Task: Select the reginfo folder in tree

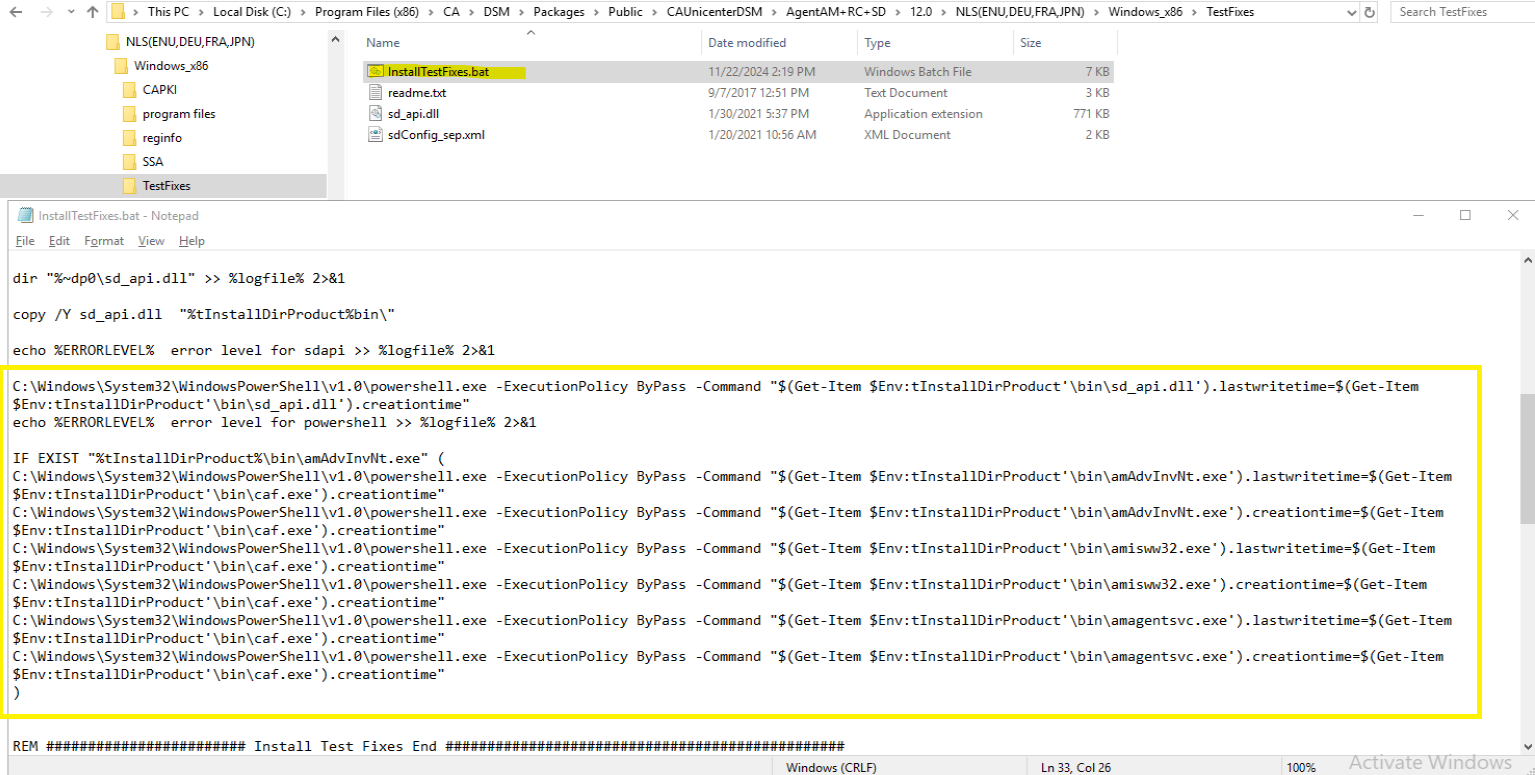Action: (161, 138)
